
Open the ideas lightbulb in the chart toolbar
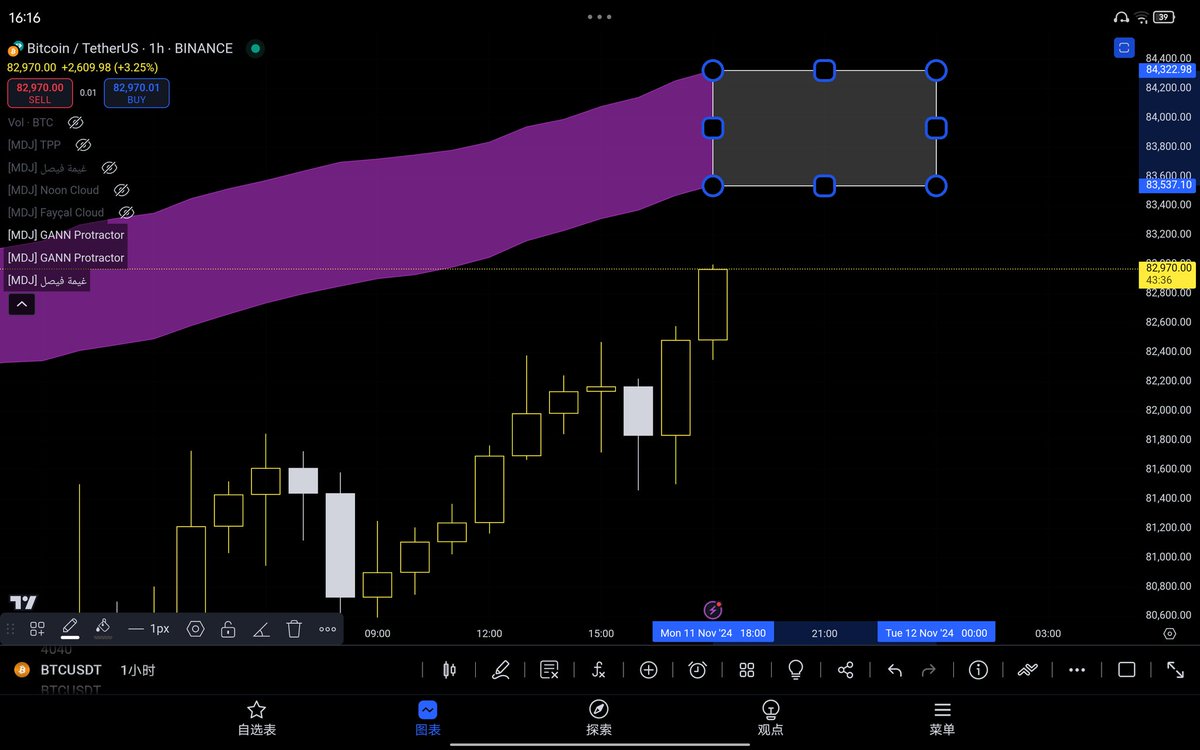(796, 670)
